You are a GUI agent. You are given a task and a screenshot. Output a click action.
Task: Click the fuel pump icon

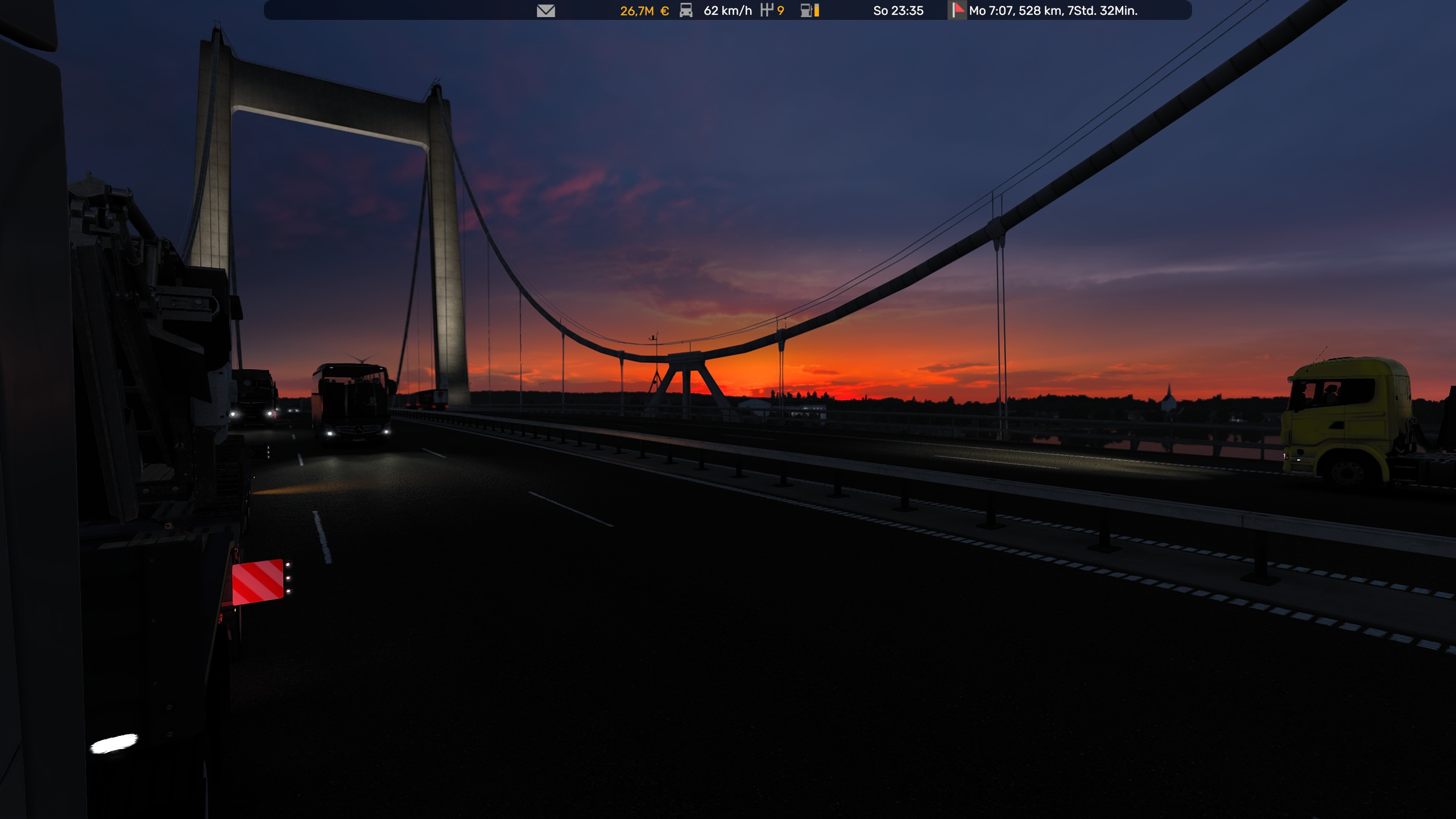[806, 10]
